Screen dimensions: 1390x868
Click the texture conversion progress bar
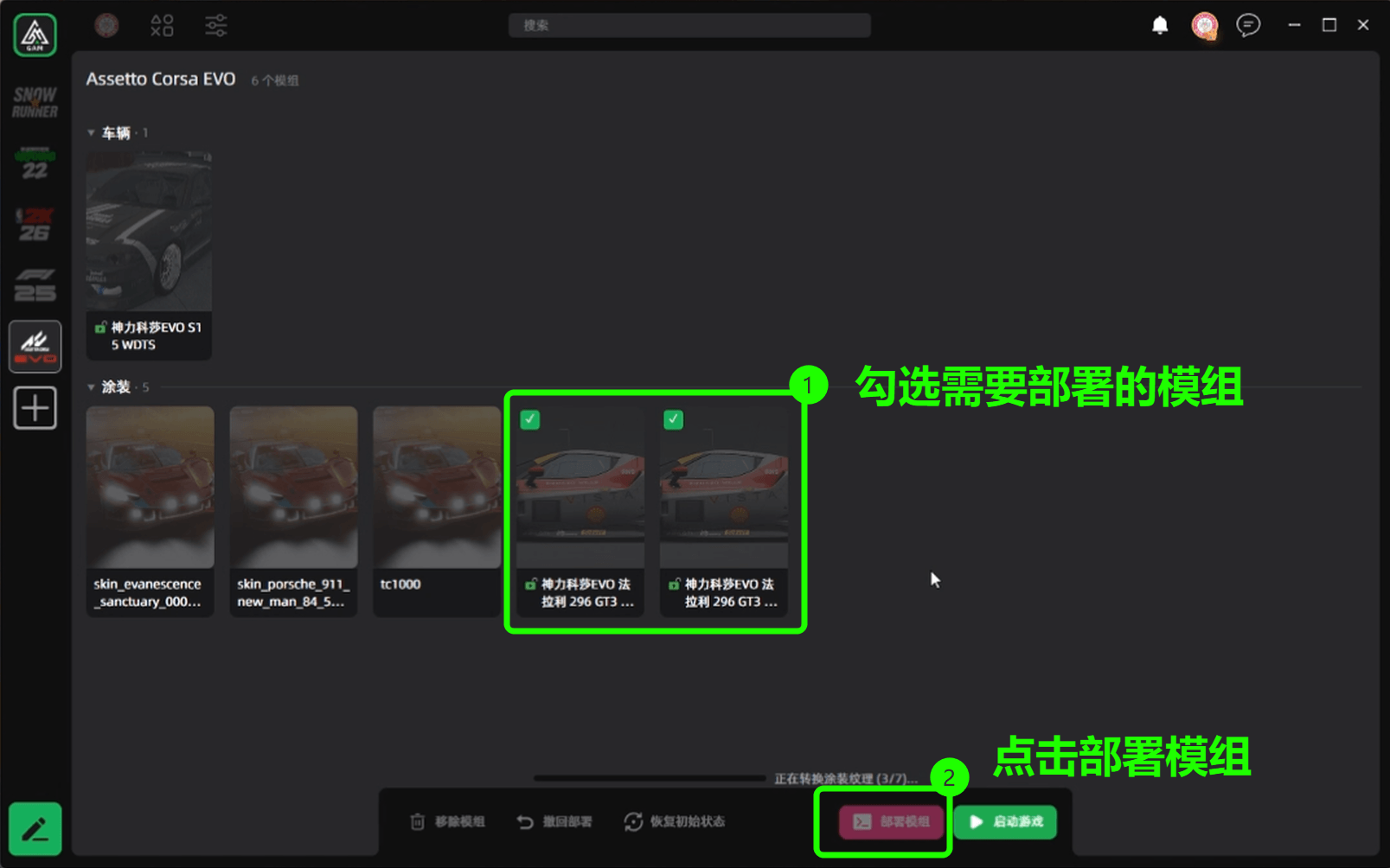[649, 778]
